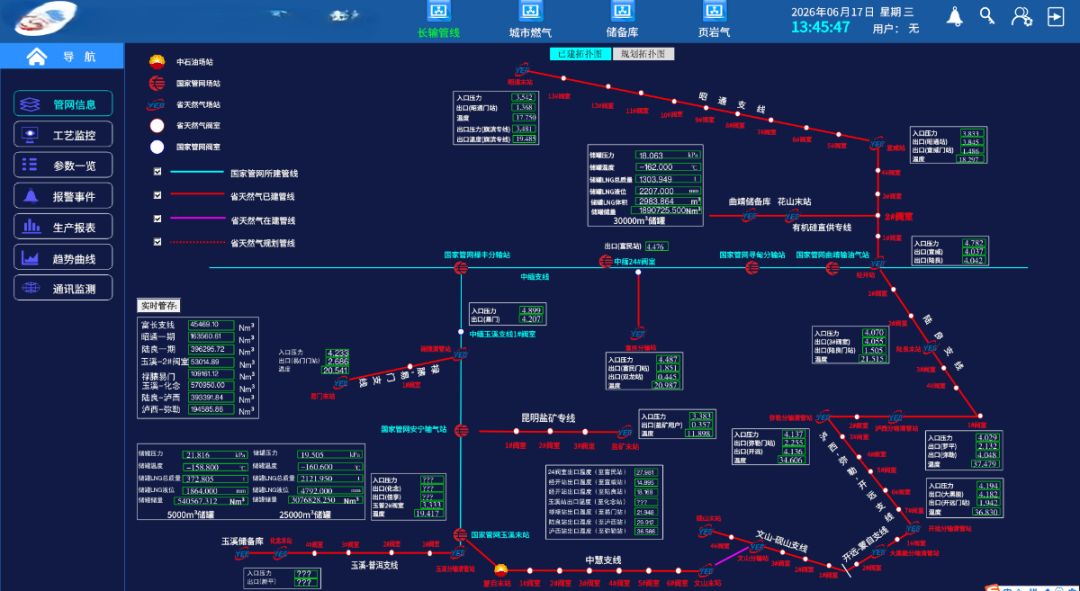The image size is (1080, 591).
Task: Click the 陆良末站 station icon
Action: (929, 349)
